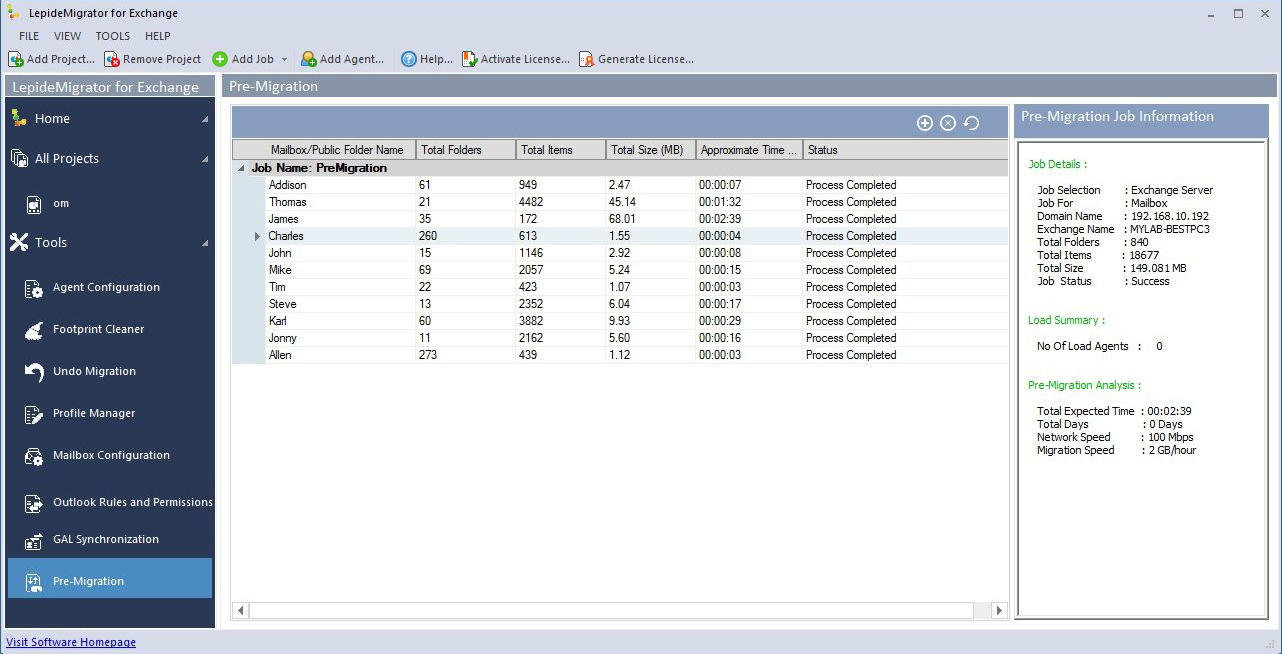The height and width of the screenshot is (654, 1282).
Task: Click Exchange Name MYLAB-BESTPC3 value
Action: [x=1170, y=229]
